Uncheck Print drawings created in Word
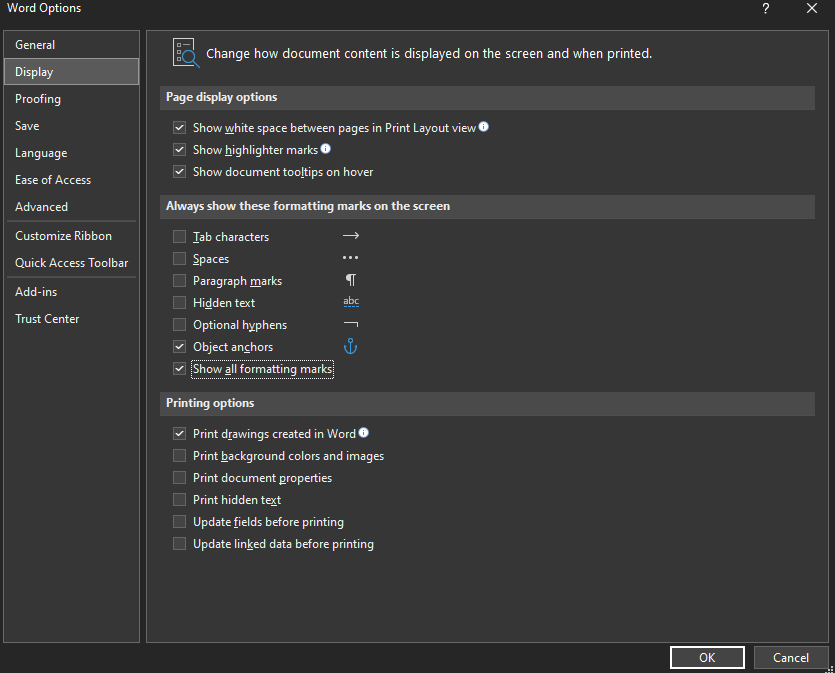Screen dimensions: 835x673 click(x=179, y=434)
